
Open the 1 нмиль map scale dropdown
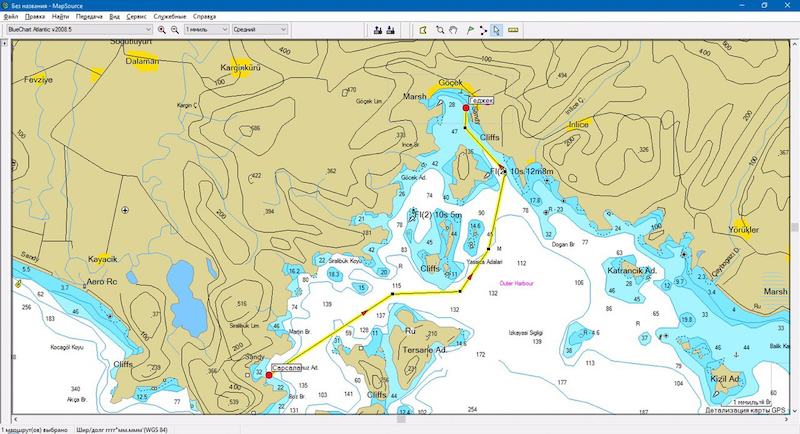[x=206, y=30]
